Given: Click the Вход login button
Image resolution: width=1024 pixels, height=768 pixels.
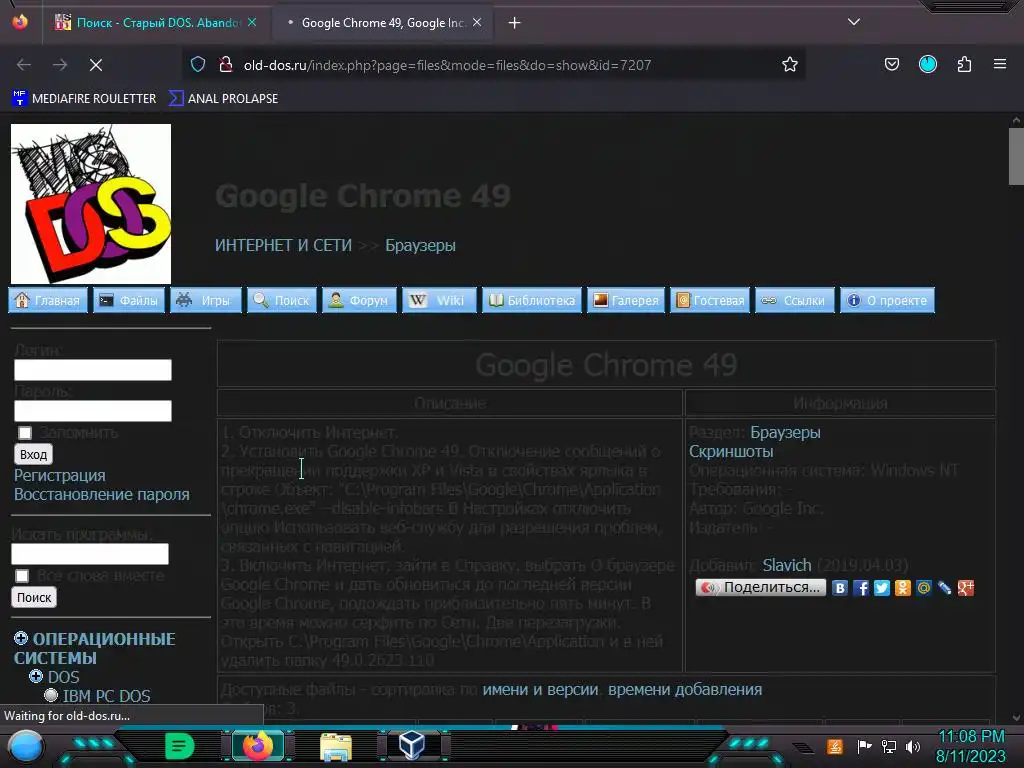Looking at the screenshot, I should pyautogui.click(x=33, y=454).
